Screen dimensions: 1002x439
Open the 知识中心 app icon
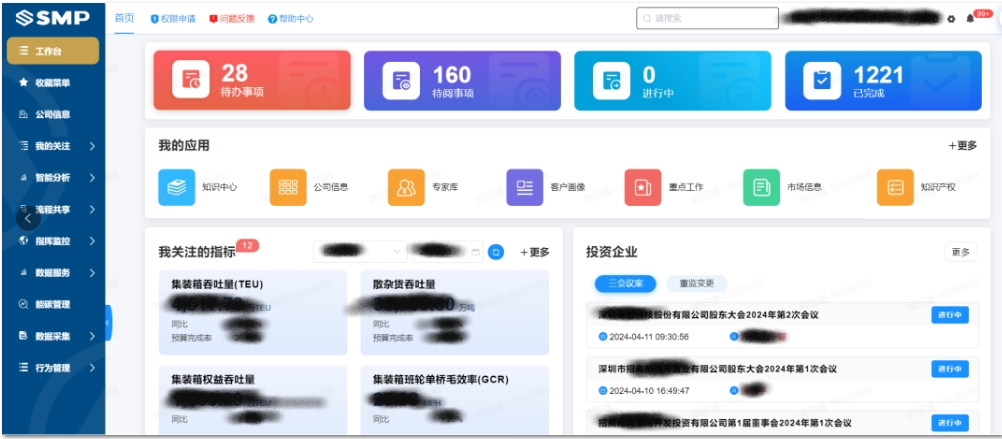point(177,187)
